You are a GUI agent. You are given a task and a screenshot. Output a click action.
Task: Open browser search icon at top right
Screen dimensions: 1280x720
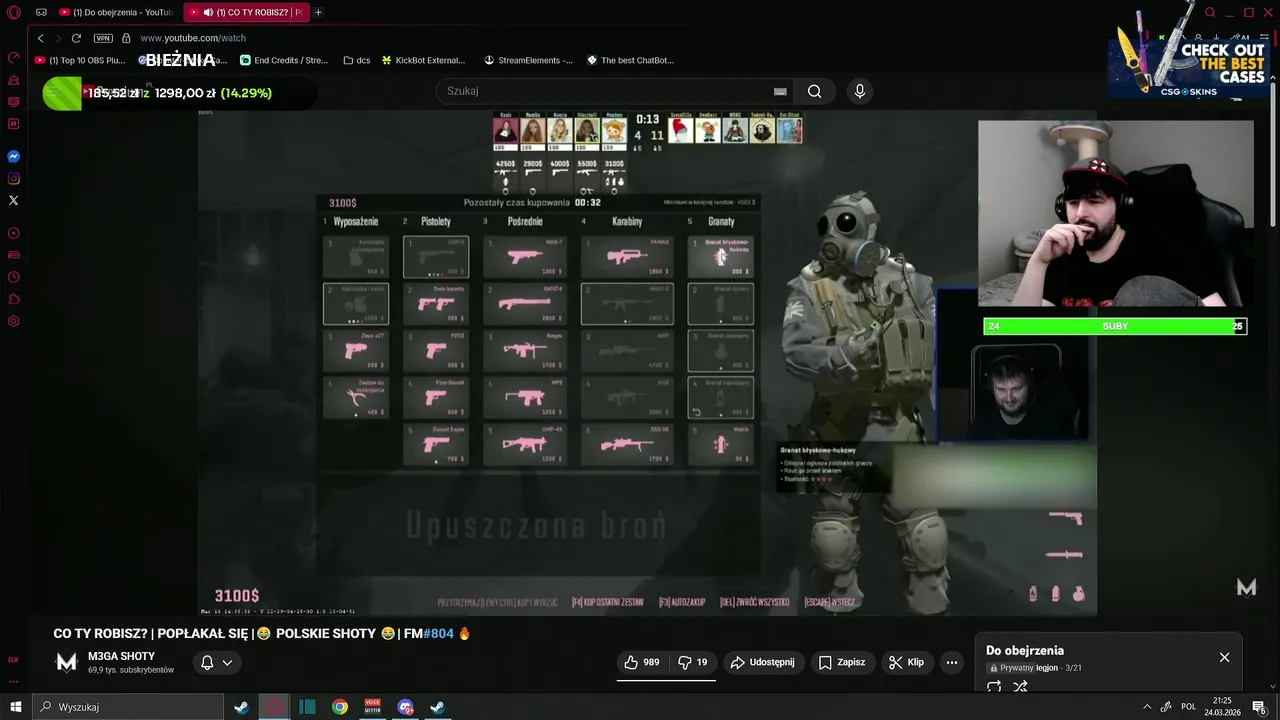click(x=1210, y=12)
